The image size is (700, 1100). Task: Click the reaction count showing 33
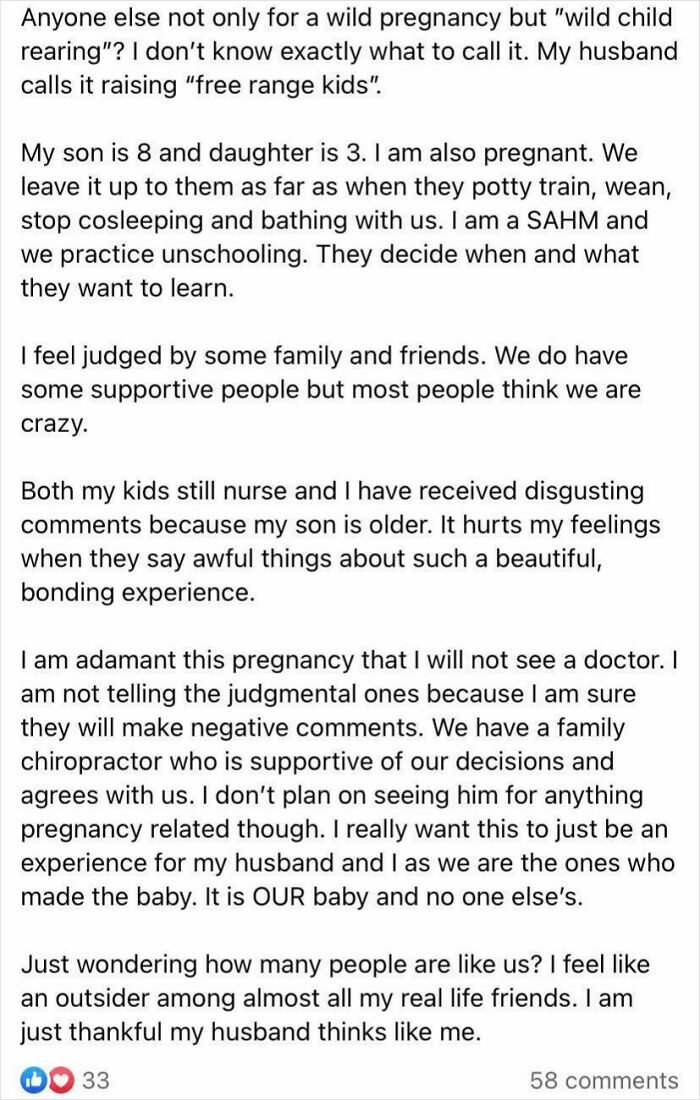click(96, 1078)
